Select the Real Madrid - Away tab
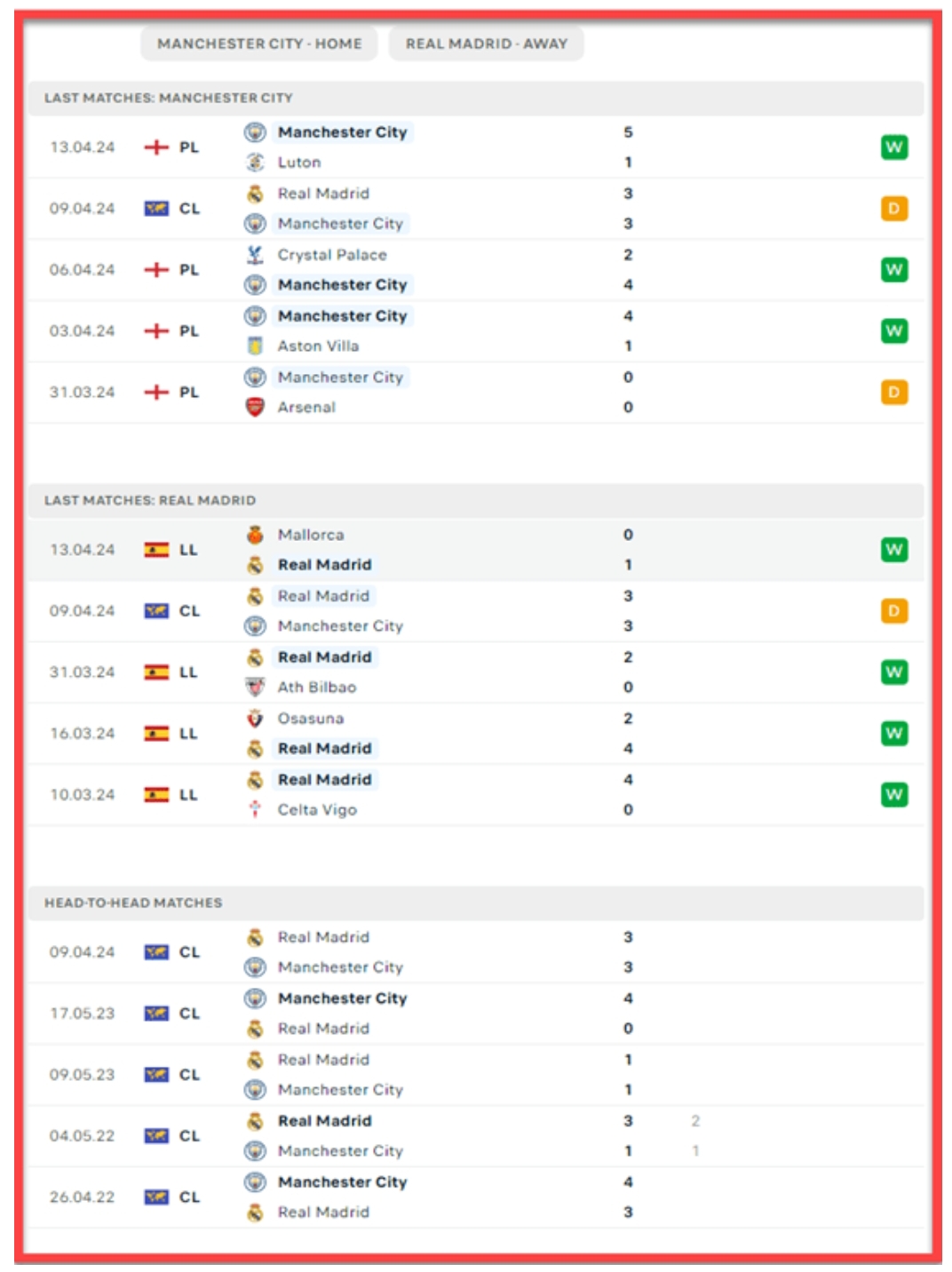The image size is (952, 1272). point(486,44)
